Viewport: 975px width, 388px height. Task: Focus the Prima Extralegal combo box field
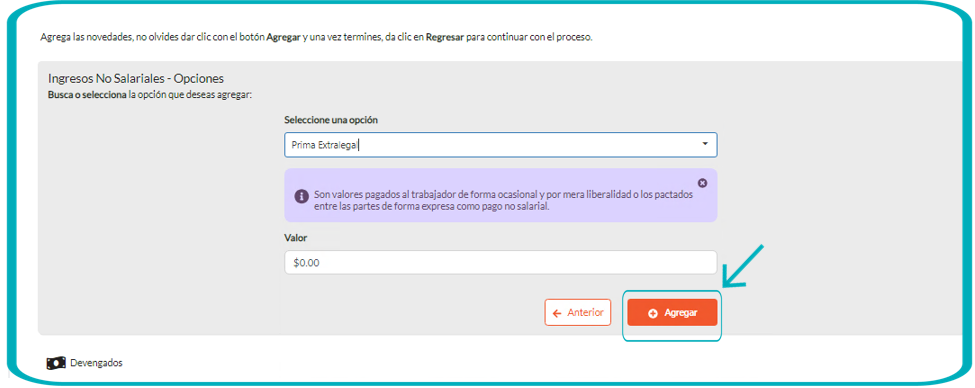[501, 144]
